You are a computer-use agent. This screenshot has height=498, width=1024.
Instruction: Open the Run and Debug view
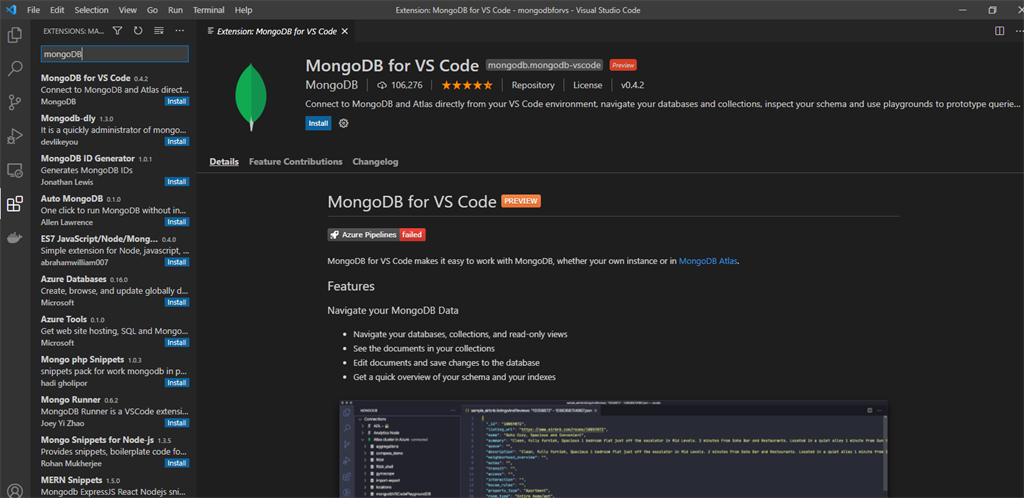pyautogui.click(x=14, y=136)
